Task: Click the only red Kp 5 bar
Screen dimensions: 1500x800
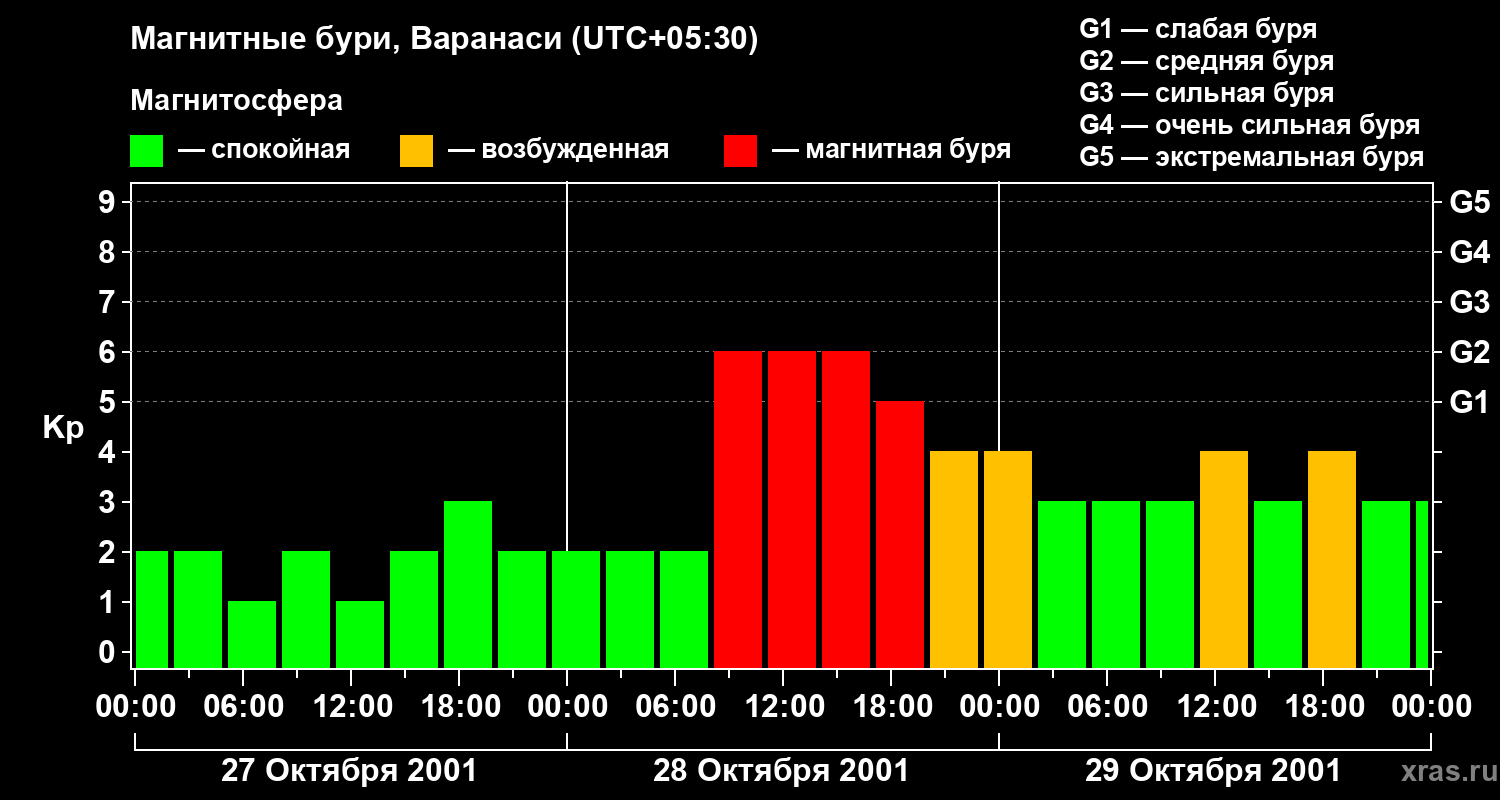Action: pos(900,534)
